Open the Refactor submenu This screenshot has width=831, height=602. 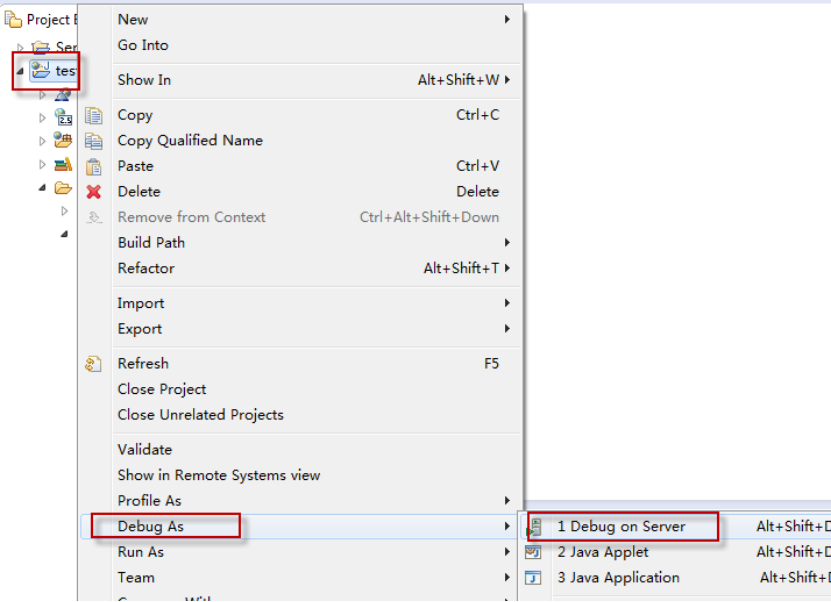[x=301, y=268]
